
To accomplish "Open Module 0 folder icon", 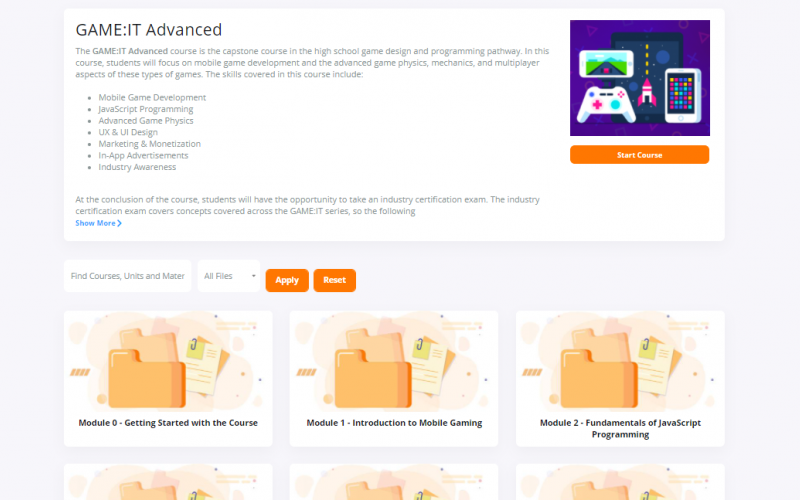I will 146,378.
